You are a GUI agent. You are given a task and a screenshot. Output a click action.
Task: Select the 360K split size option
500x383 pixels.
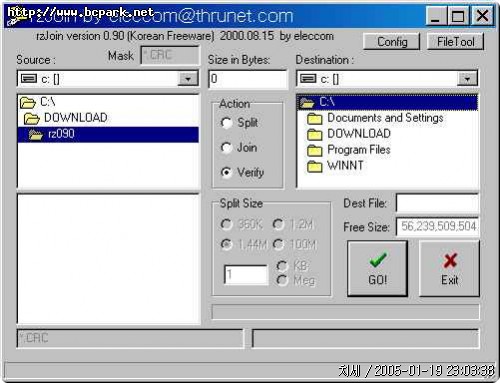tap(226, 224)
